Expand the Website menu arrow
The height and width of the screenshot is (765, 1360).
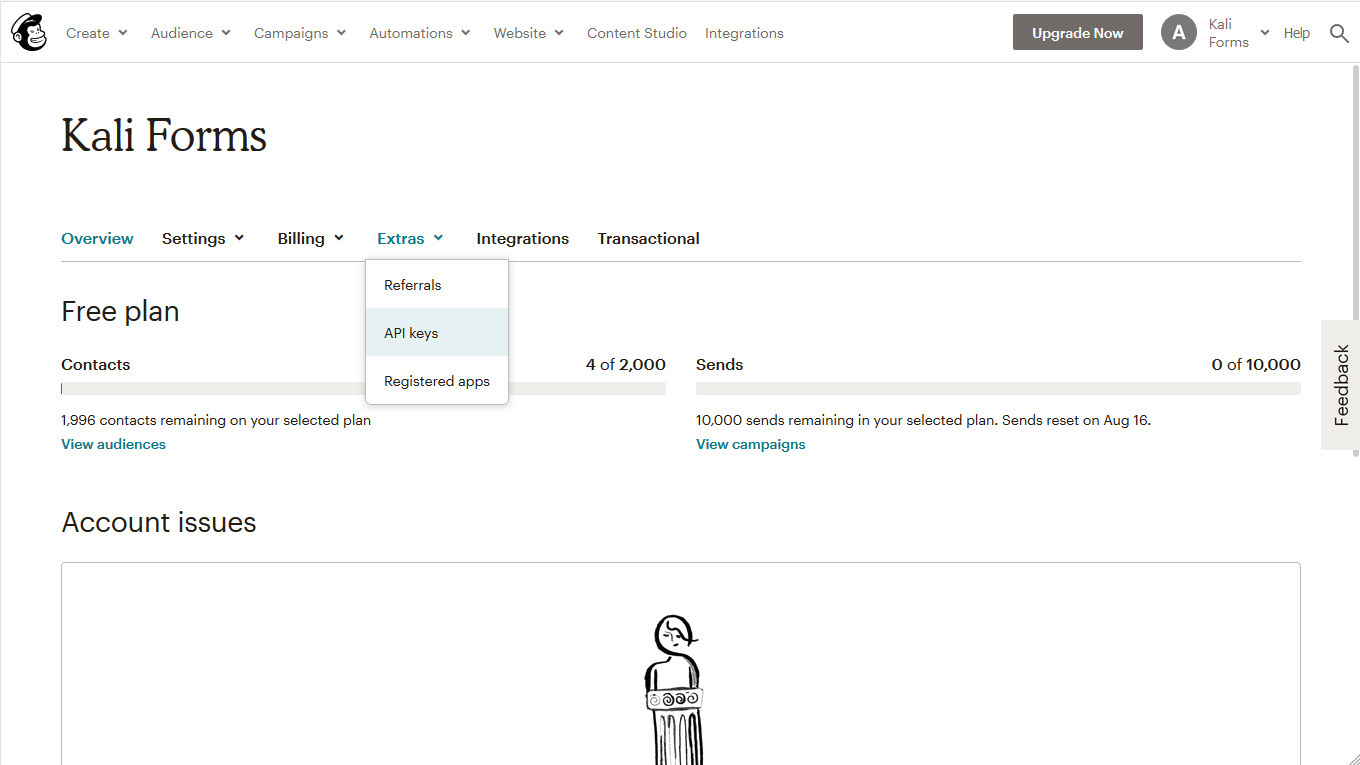559,33
